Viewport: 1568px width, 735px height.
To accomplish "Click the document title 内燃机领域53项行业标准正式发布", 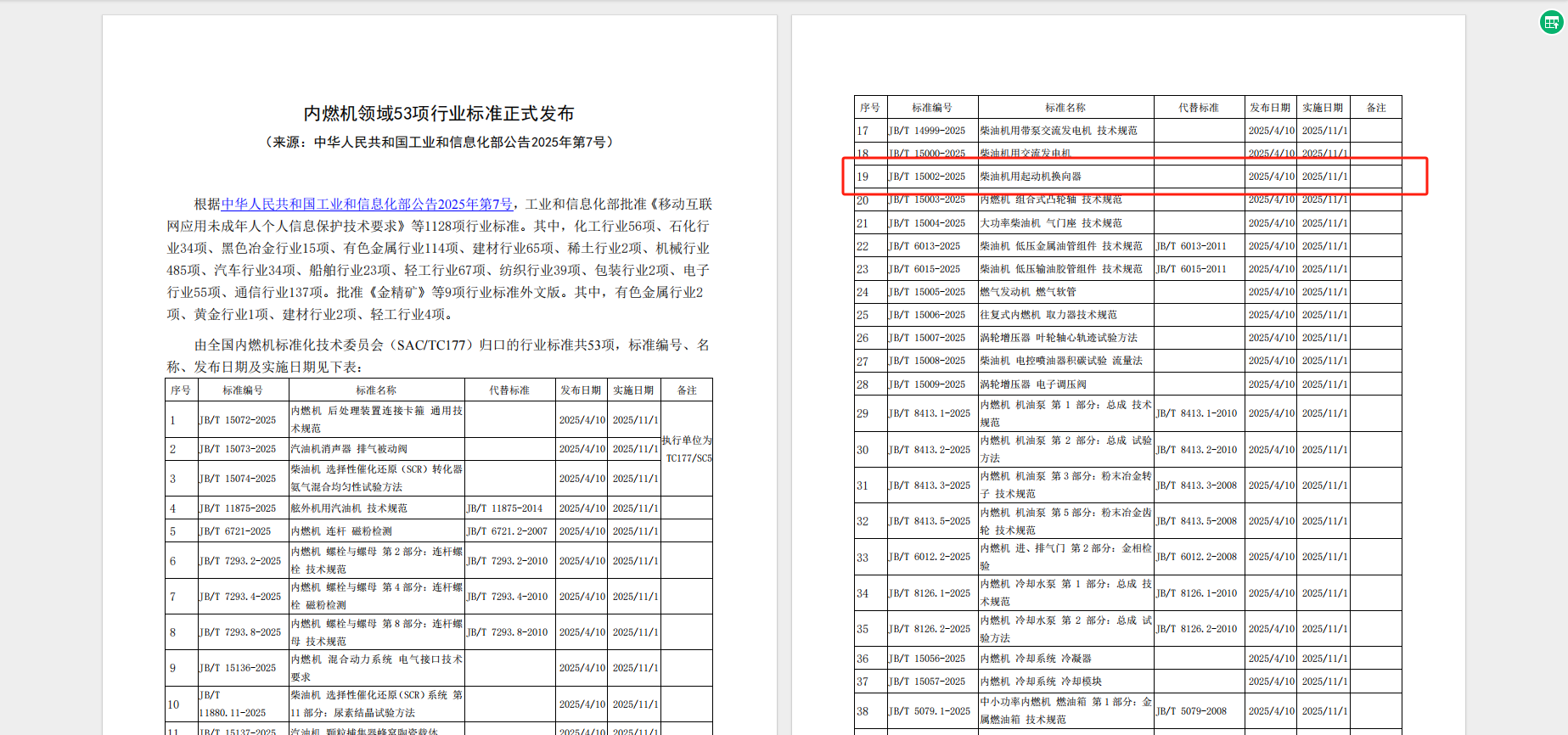I will (439, 114).
